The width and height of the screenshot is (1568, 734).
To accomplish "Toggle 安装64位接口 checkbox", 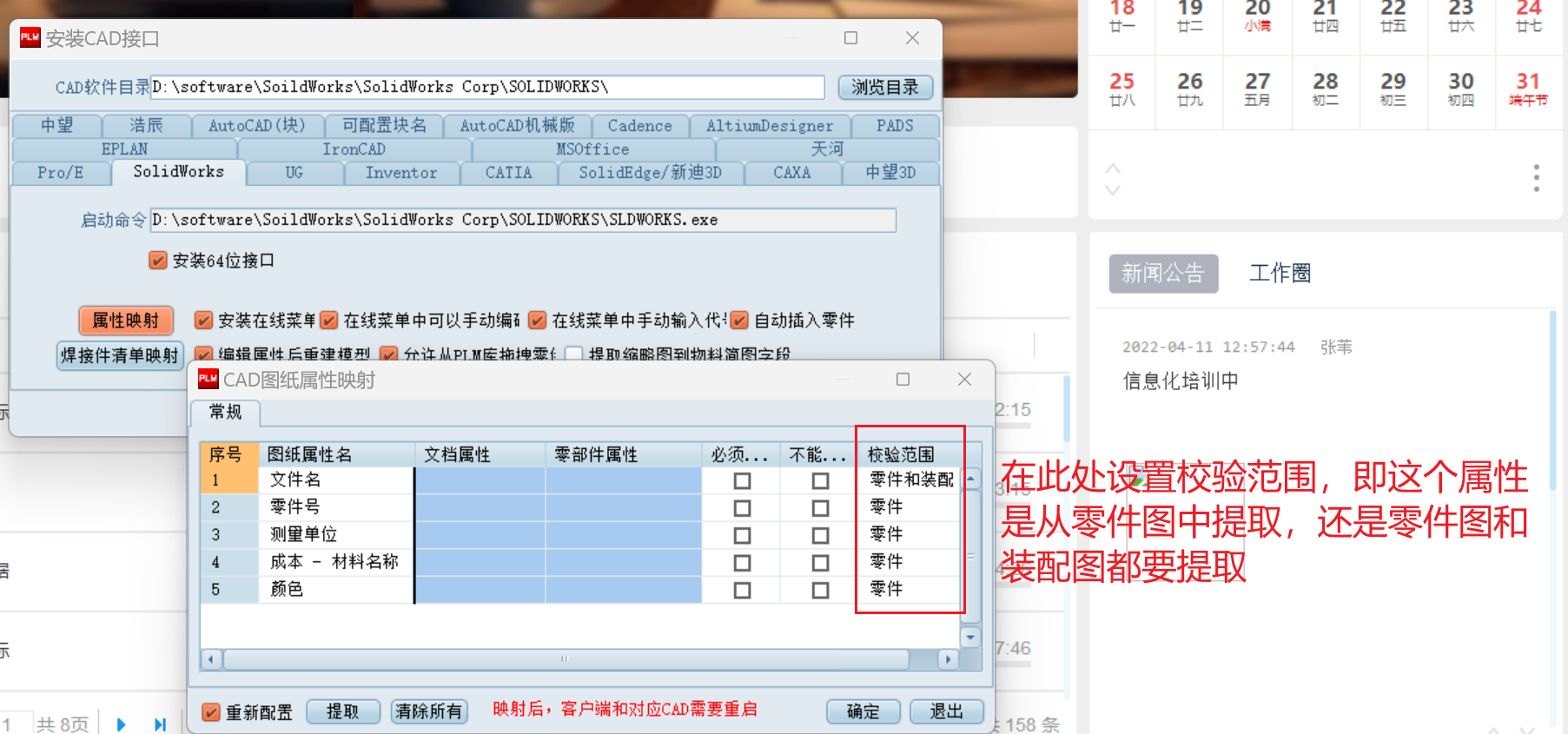I will pyautogui.click(x=157, y=261).
